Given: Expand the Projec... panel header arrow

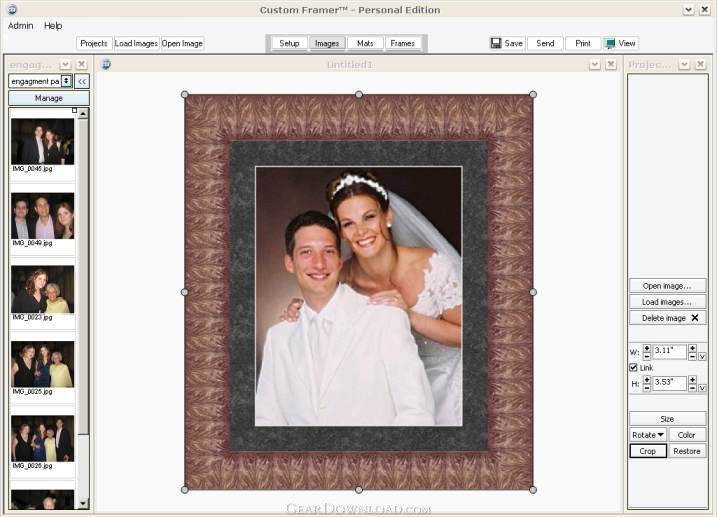Looking at the screenshot, I should (x=684, y=64).
